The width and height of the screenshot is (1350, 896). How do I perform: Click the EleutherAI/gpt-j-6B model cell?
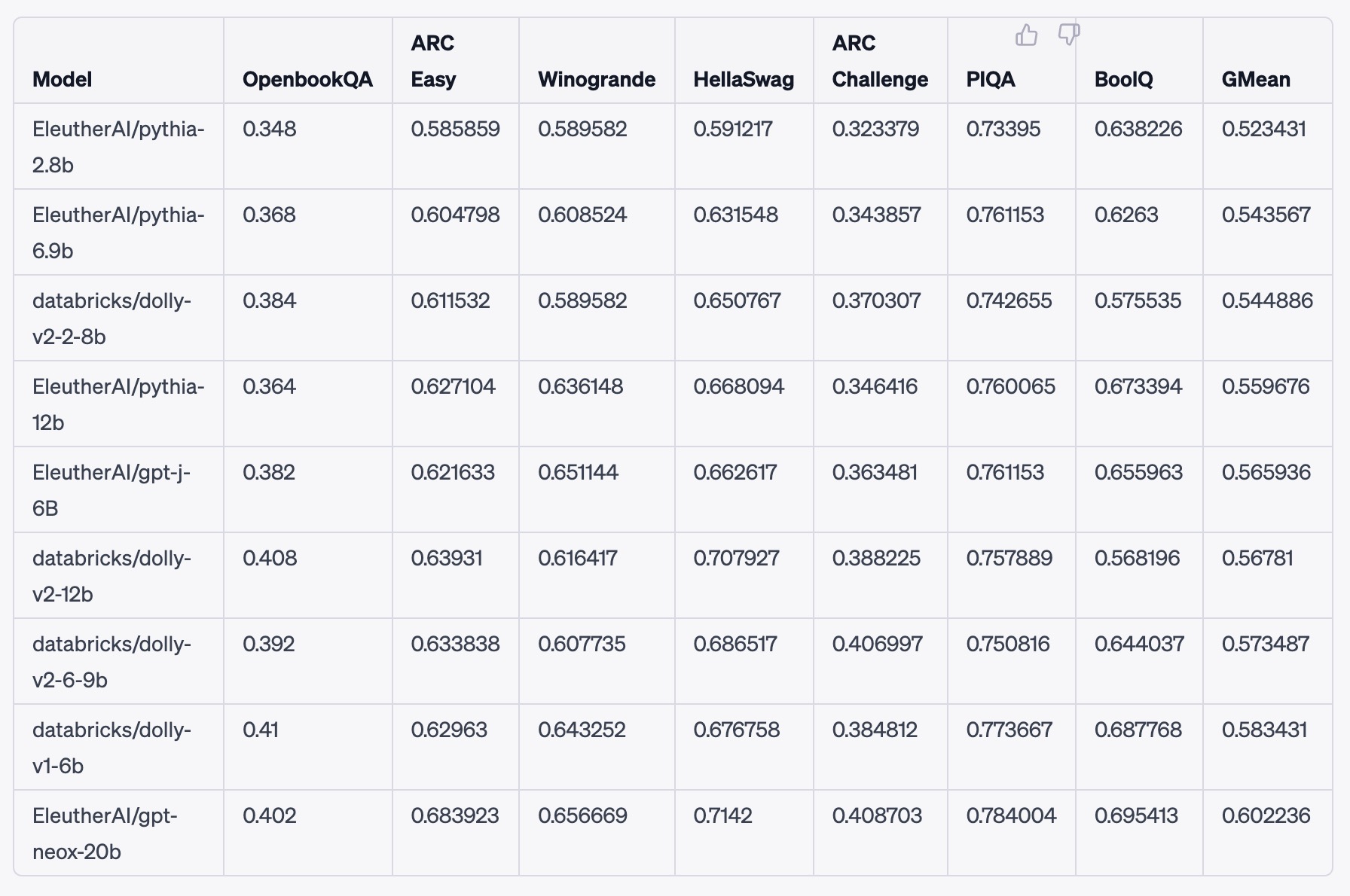tap(111, 490)
